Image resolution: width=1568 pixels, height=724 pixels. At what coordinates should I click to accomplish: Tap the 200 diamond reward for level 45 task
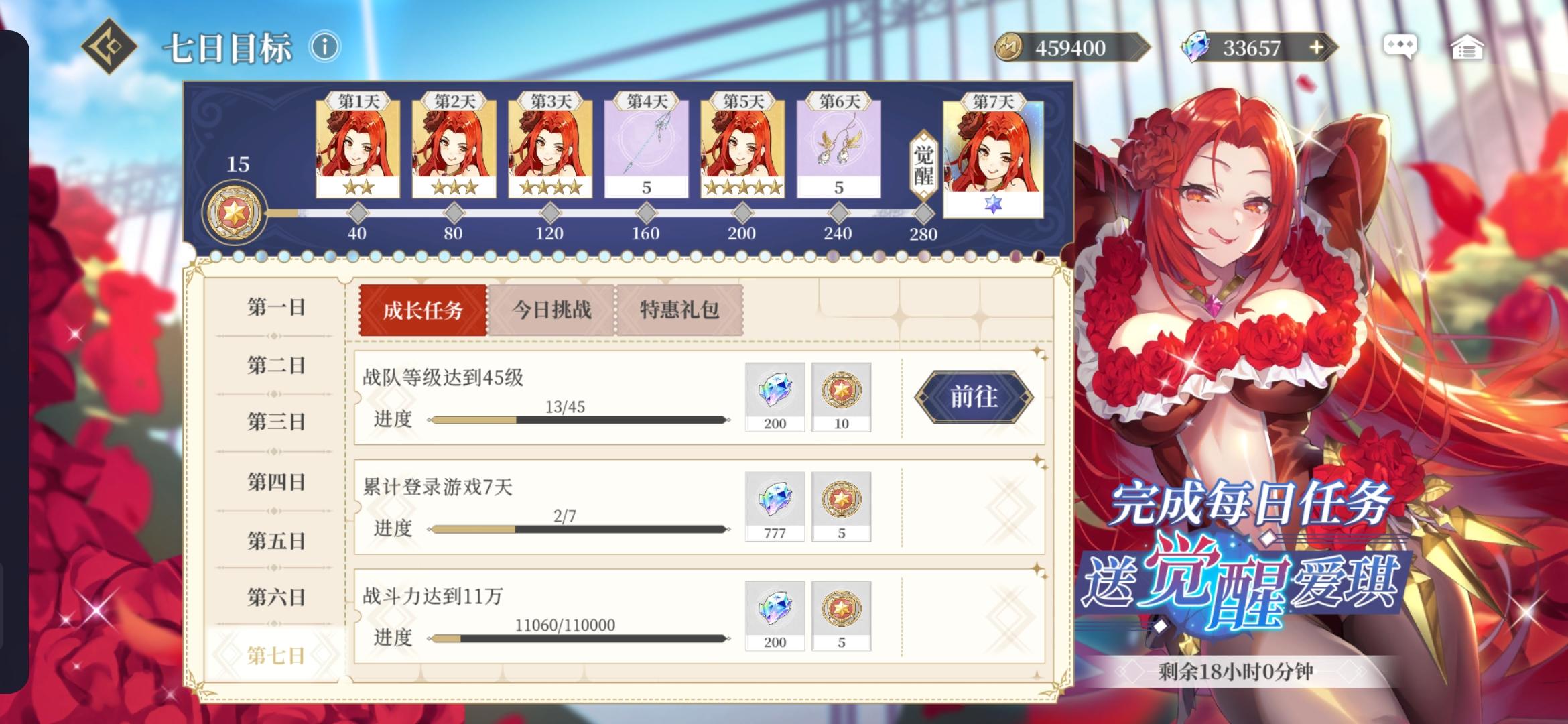775,397
